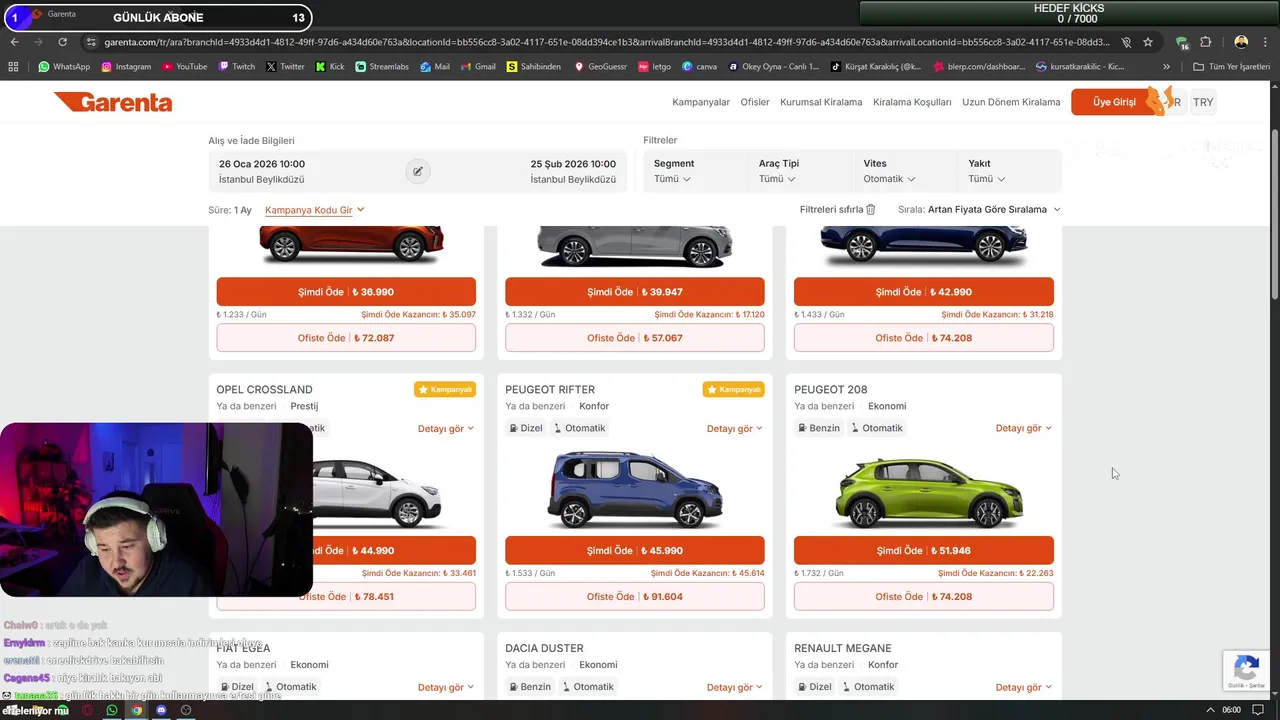Click the Discord icon in the taskbar
This screenshot has width=1280, height=720.
point(161,710)
